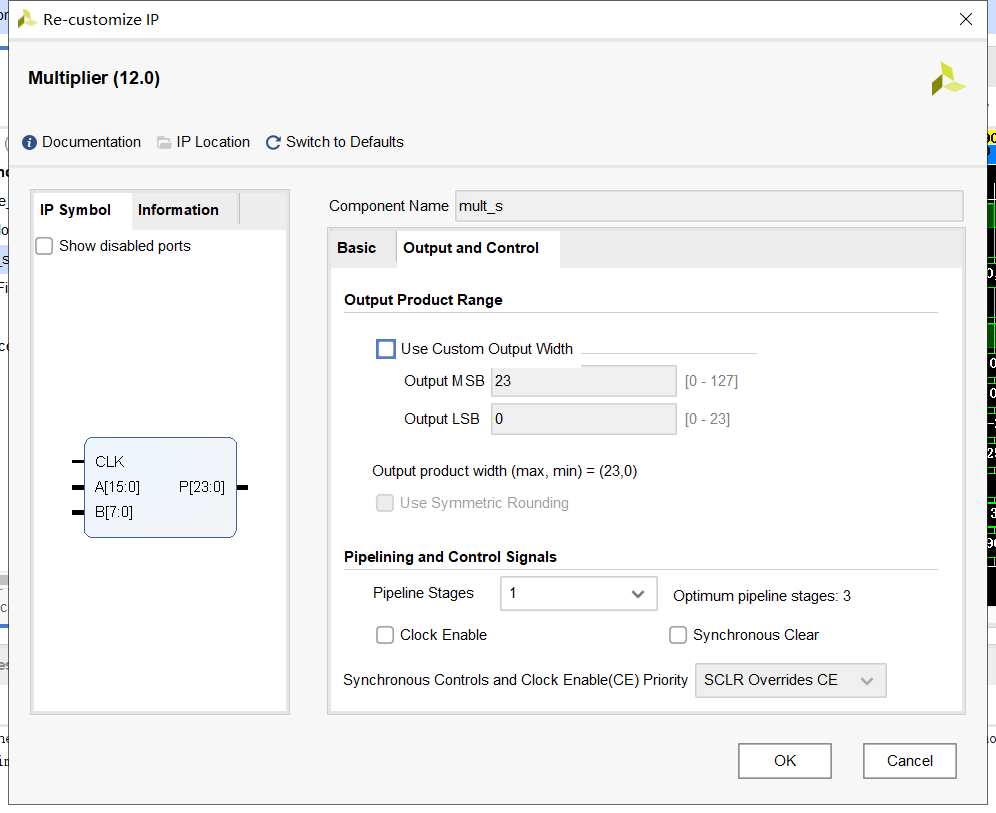Click the Vivado icon in title bar
996x813 pixels.
(x=27, y=19)
